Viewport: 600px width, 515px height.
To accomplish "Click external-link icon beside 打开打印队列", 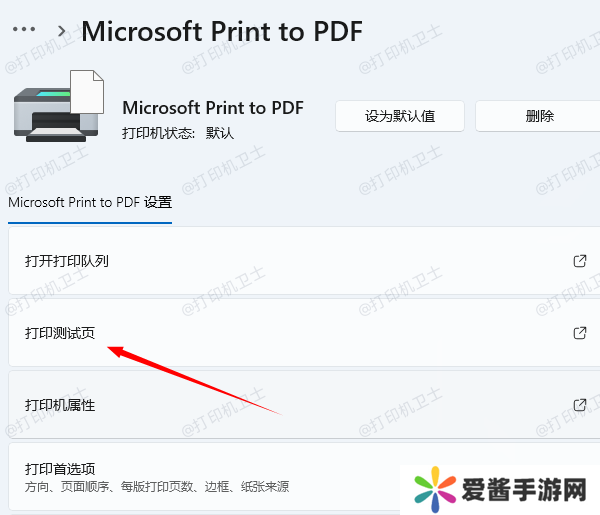I will 580,261.
